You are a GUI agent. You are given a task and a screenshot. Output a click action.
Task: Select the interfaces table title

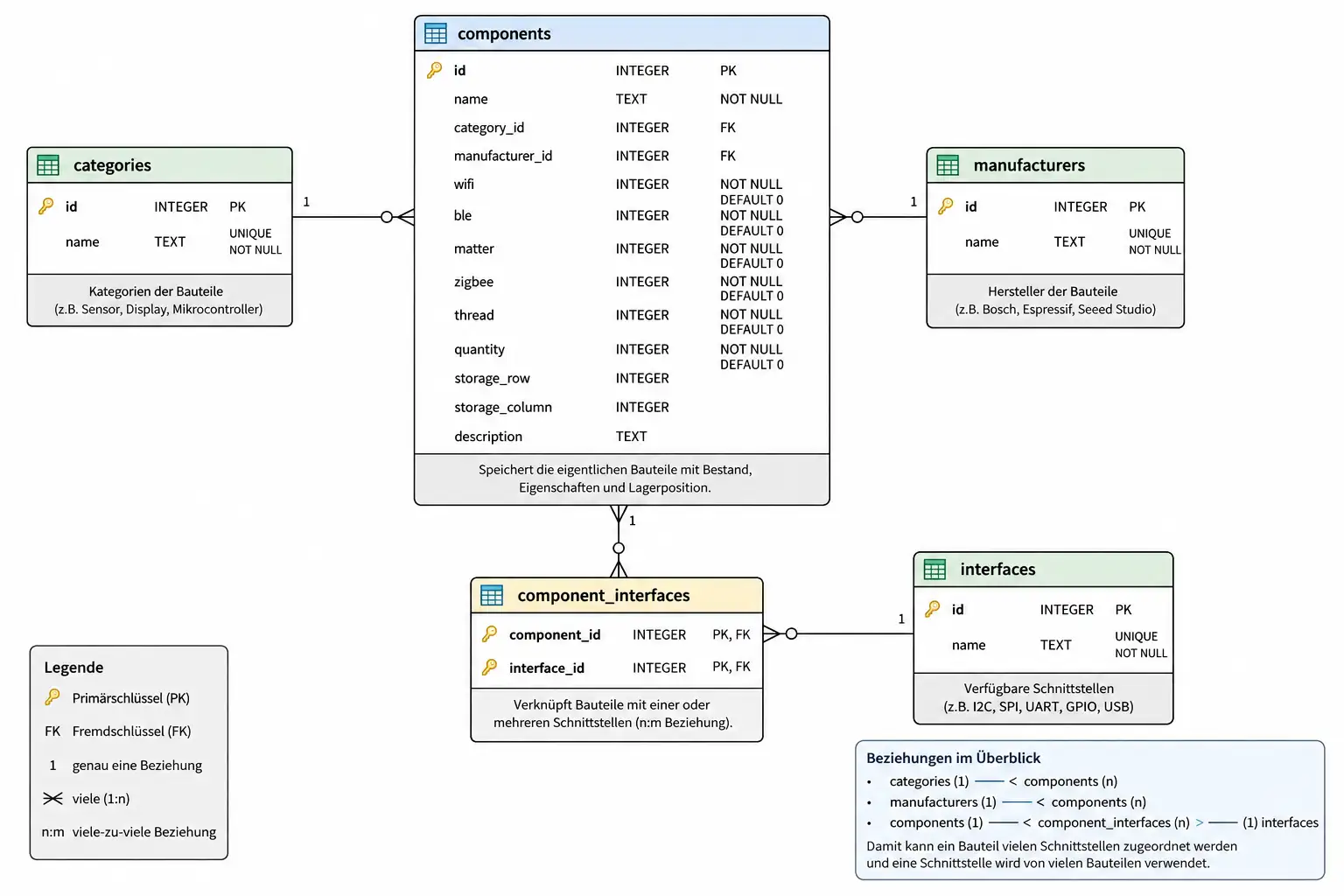point(997,569)
